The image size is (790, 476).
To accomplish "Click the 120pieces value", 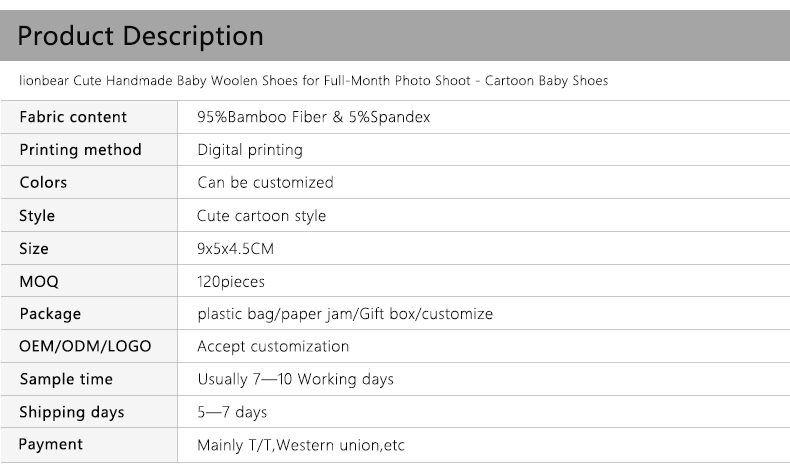I will click(x=231, y=282).
